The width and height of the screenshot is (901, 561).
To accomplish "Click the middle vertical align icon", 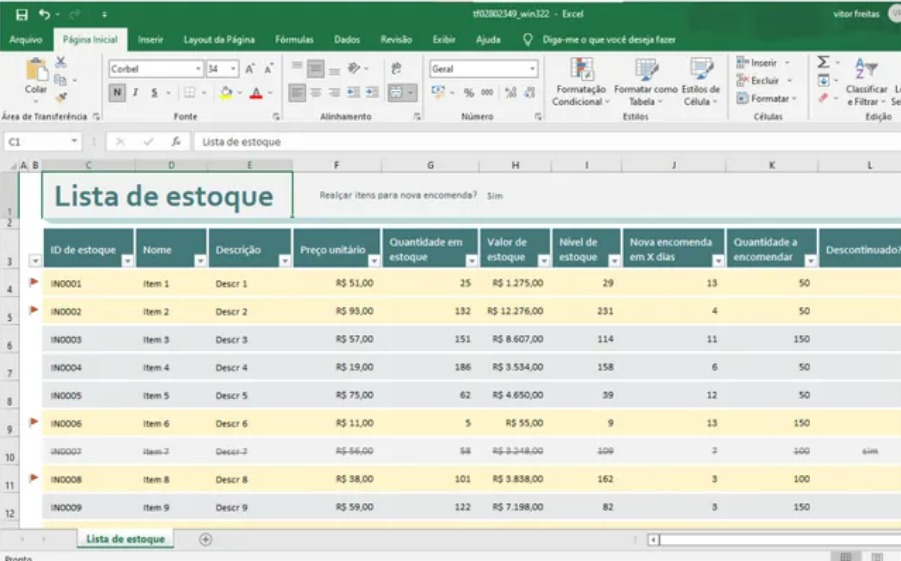I will coord(315,69).
